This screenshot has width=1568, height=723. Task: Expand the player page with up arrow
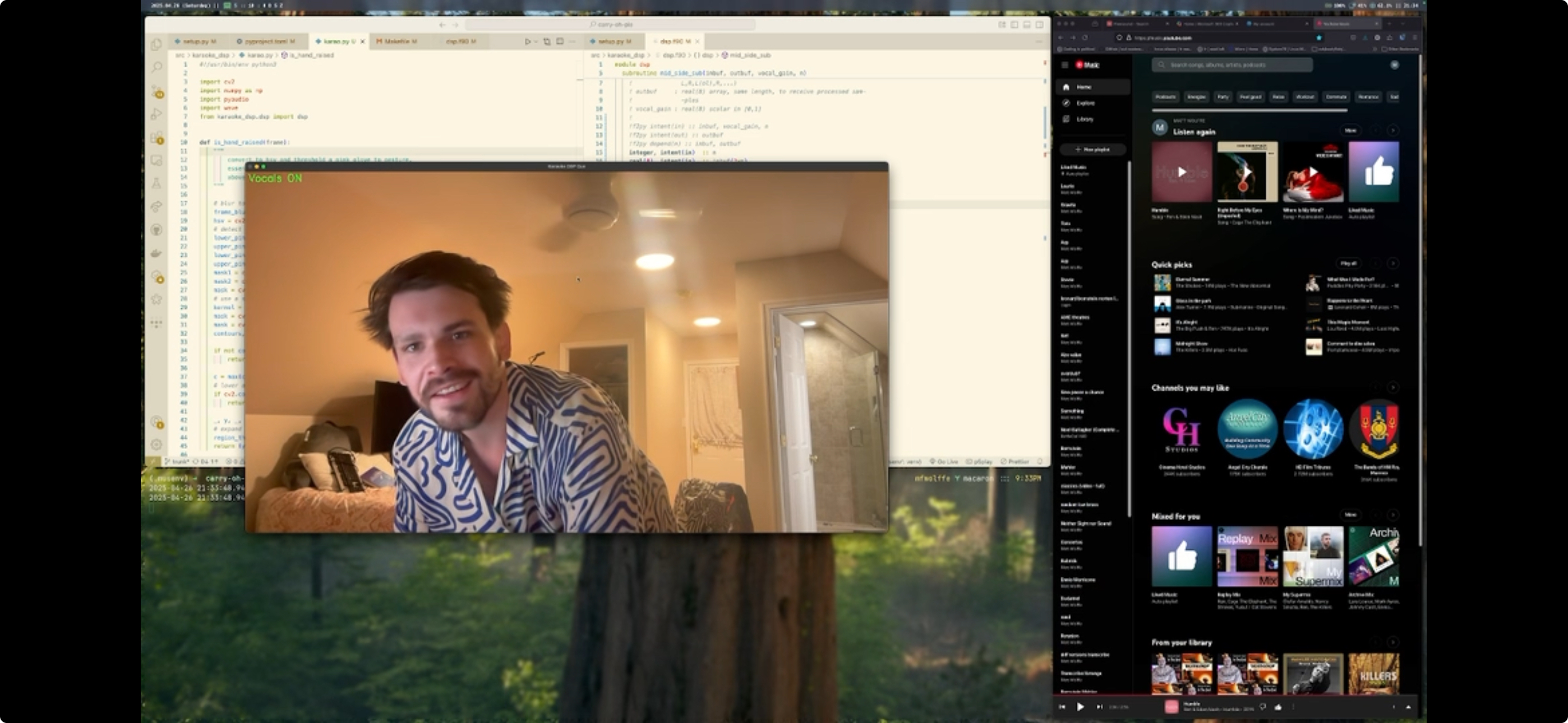click(x=1408, y=707)
